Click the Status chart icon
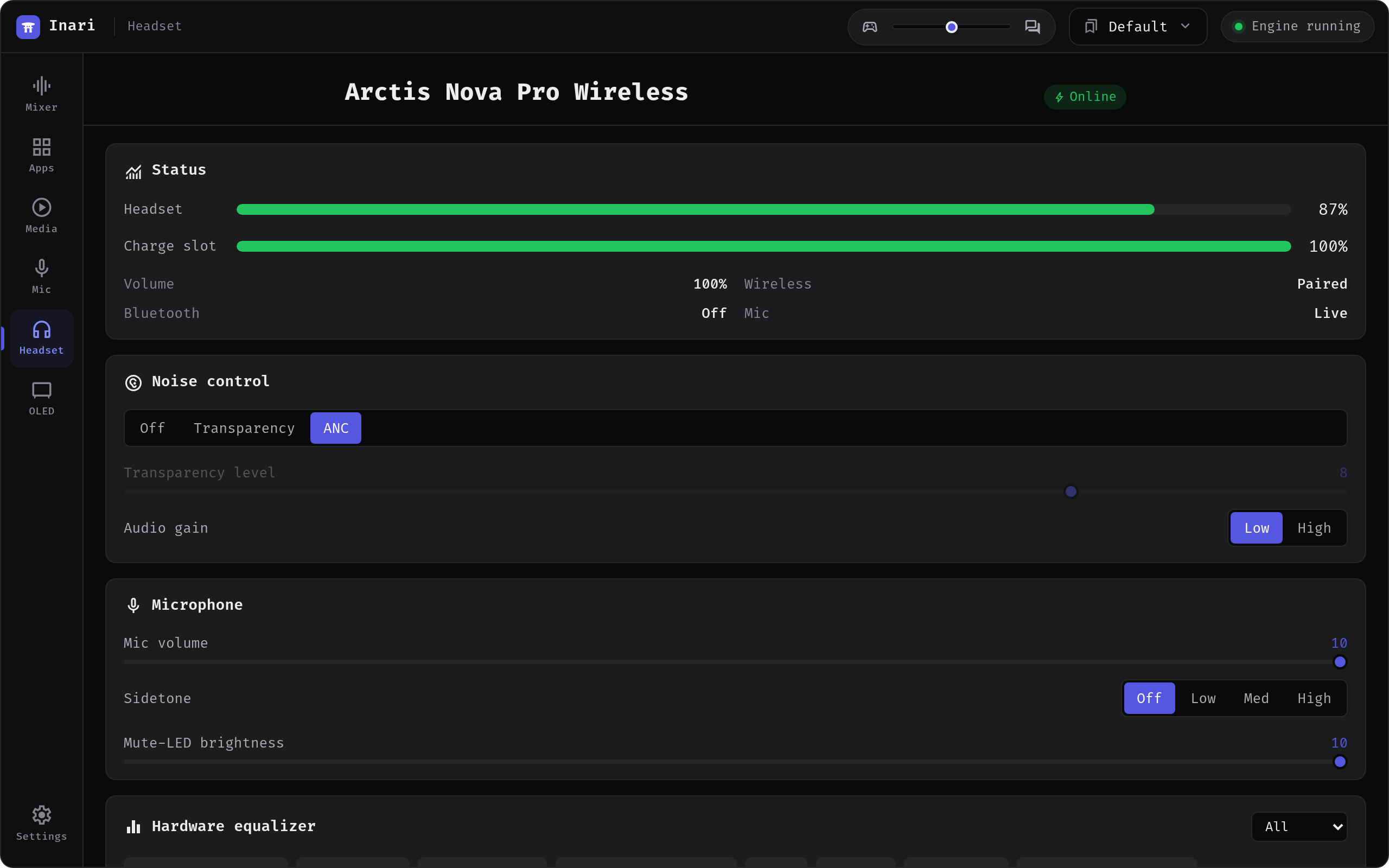The height and width of the screenshot is (868, 1389). point(133,171)
